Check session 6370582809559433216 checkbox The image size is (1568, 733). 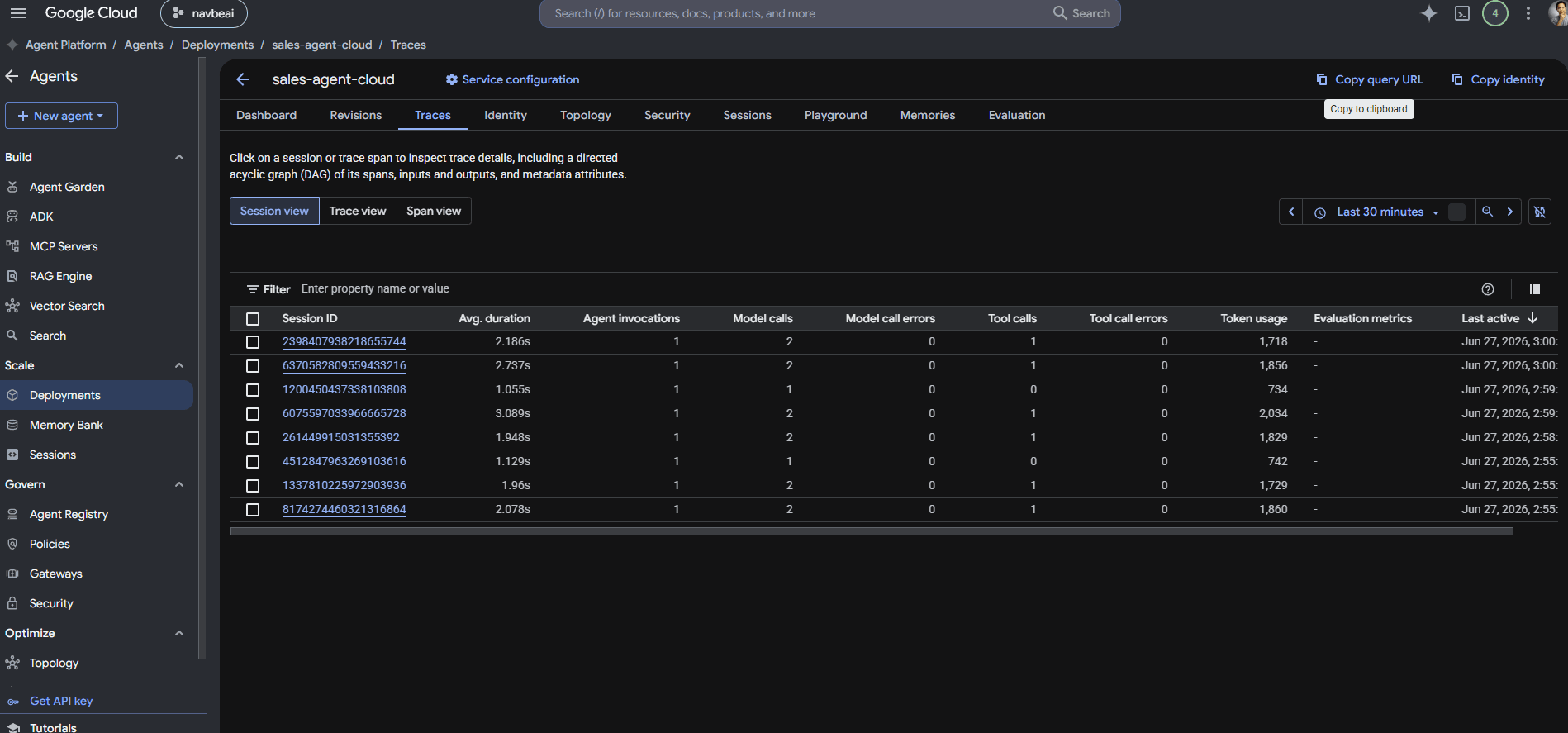click(x=253, y=366)
